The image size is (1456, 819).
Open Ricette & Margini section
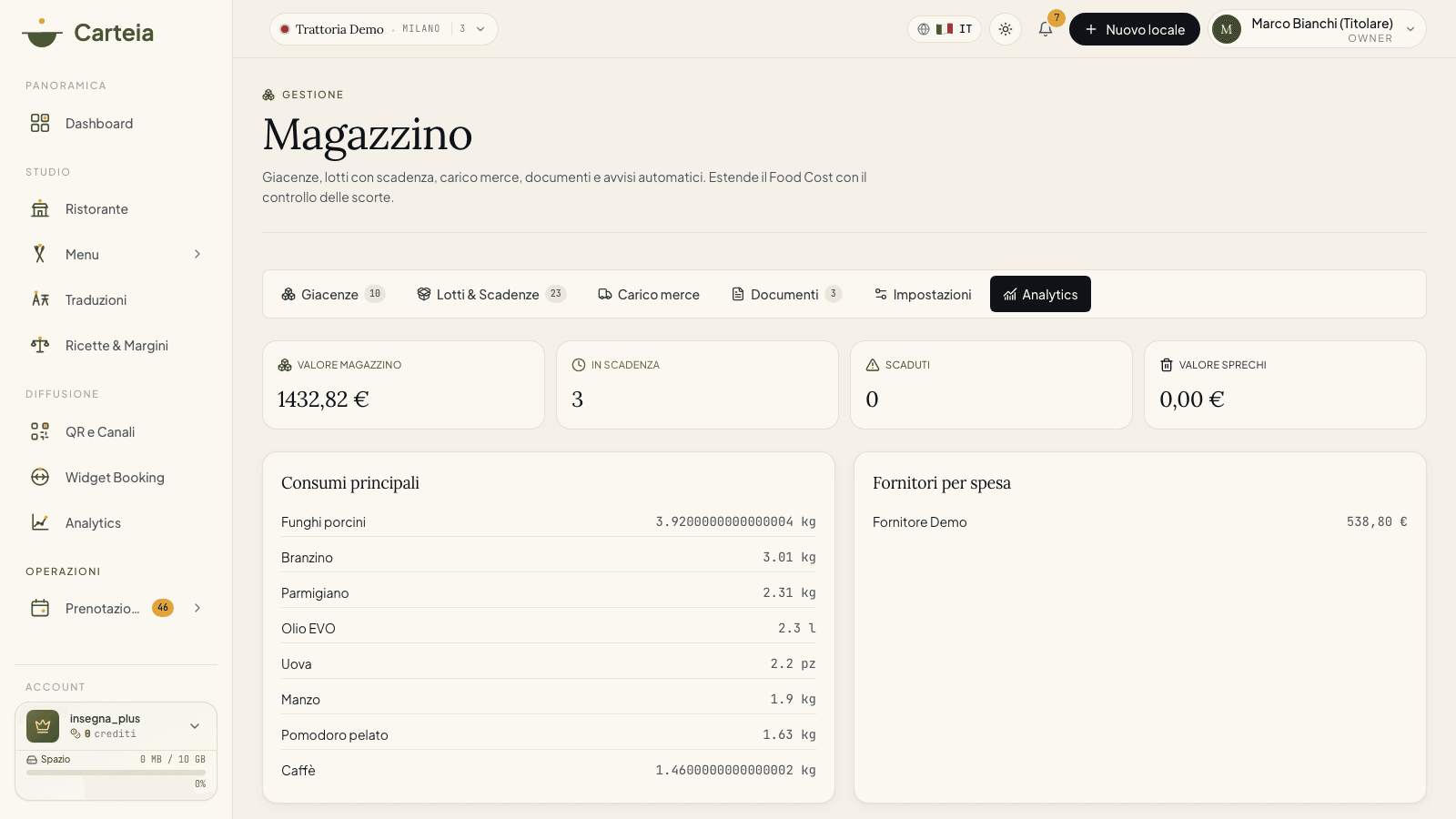tap(116, 346)
